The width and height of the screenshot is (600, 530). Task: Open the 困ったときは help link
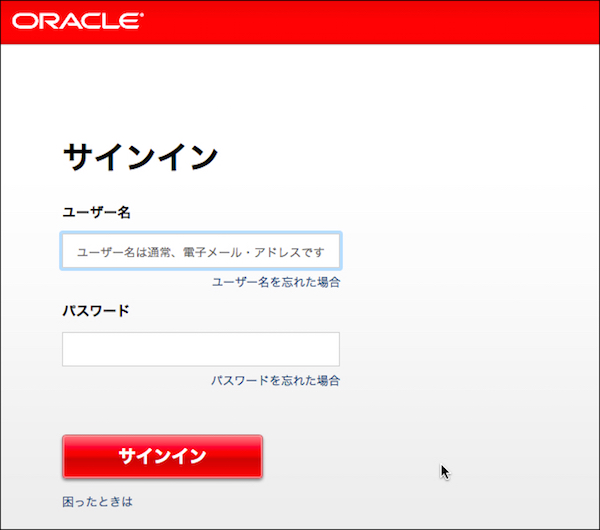pyautogui.click(x=97, y=501)
